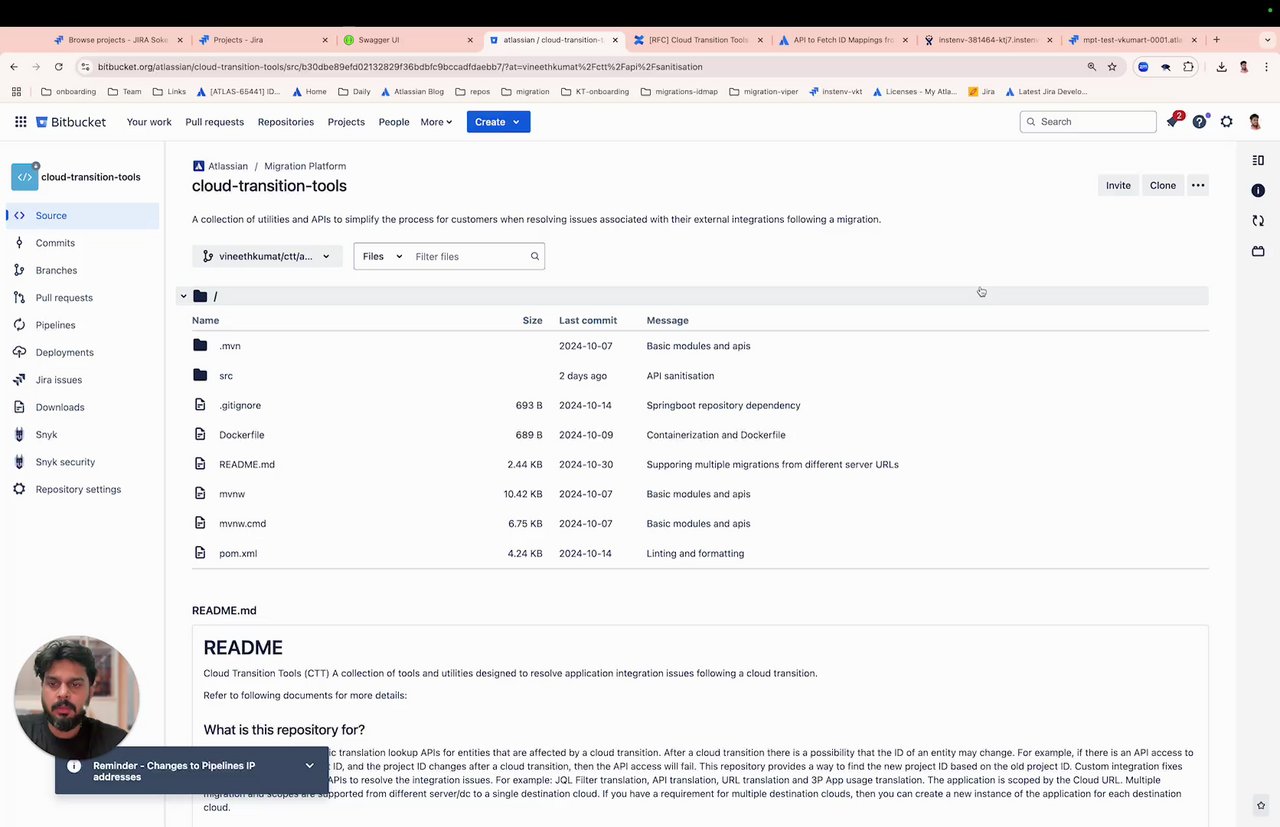The image size is (1280, 827).
Task: Open the People link in top navigation
Action: (x=394, y=122)
